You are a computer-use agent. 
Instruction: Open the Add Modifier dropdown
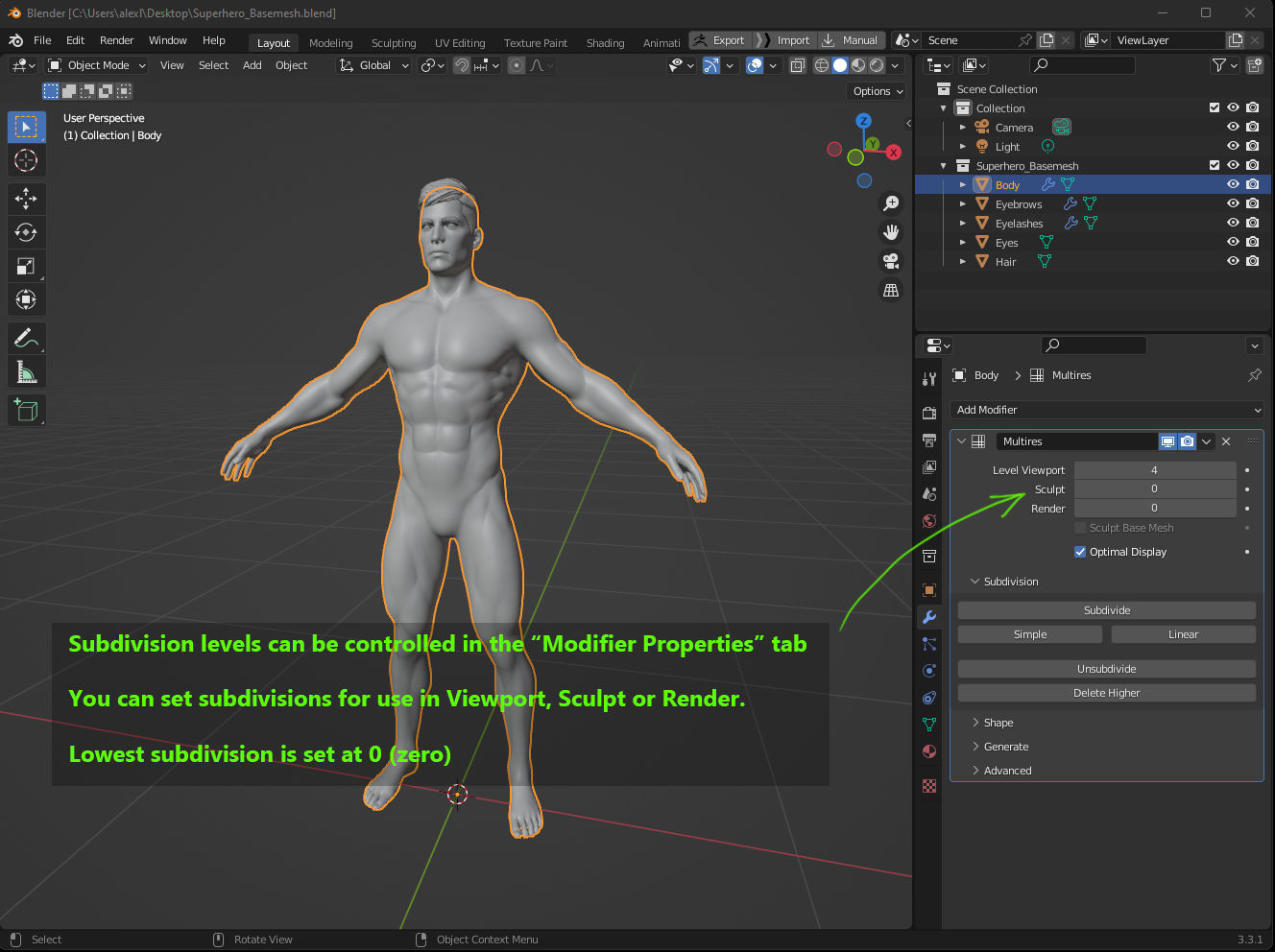(x=1107, y=410)
